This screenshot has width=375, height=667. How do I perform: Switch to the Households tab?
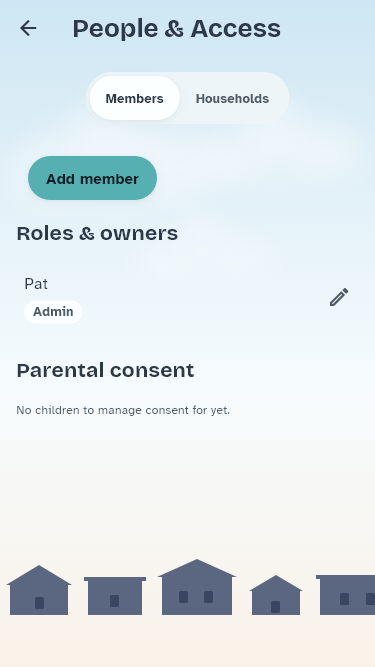[232, 98]
